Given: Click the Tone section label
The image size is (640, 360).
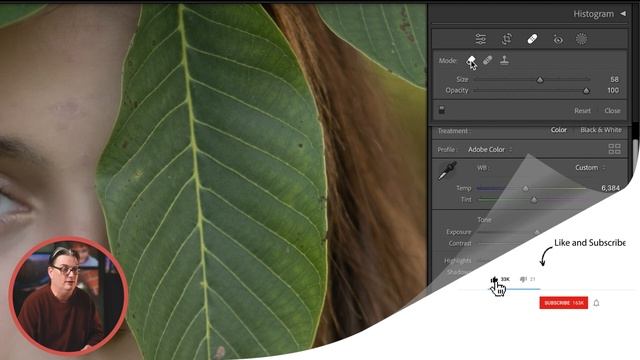Looking at the screenshot, I should click(x=484, y=220).
